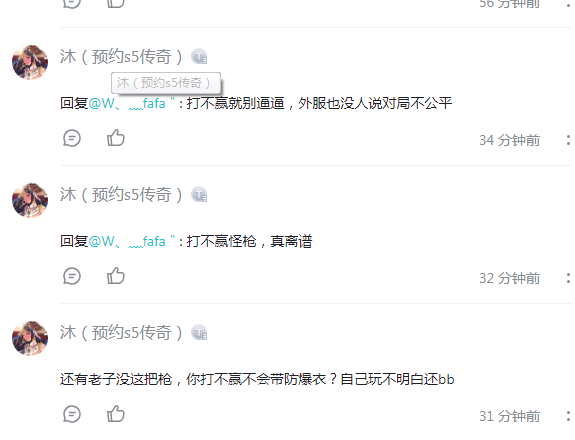
Task: Like the comment posted 31 分钟前
Action: click(x=116, y=414)
